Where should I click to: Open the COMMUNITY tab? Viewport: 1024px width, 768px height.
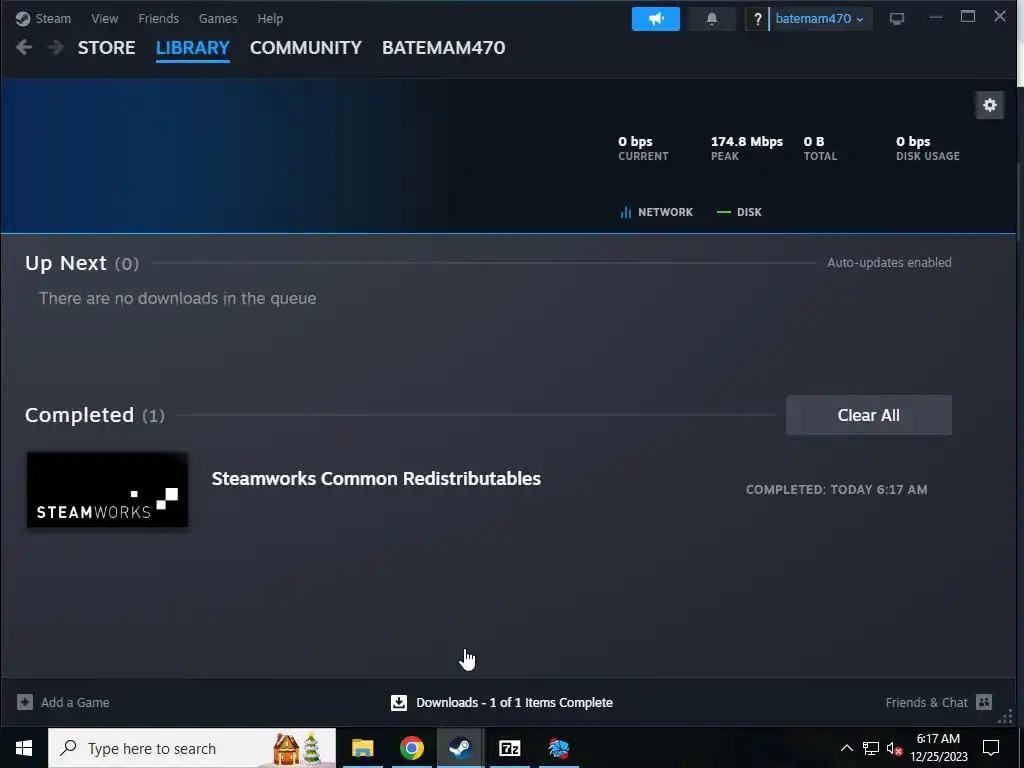(306, 48)
